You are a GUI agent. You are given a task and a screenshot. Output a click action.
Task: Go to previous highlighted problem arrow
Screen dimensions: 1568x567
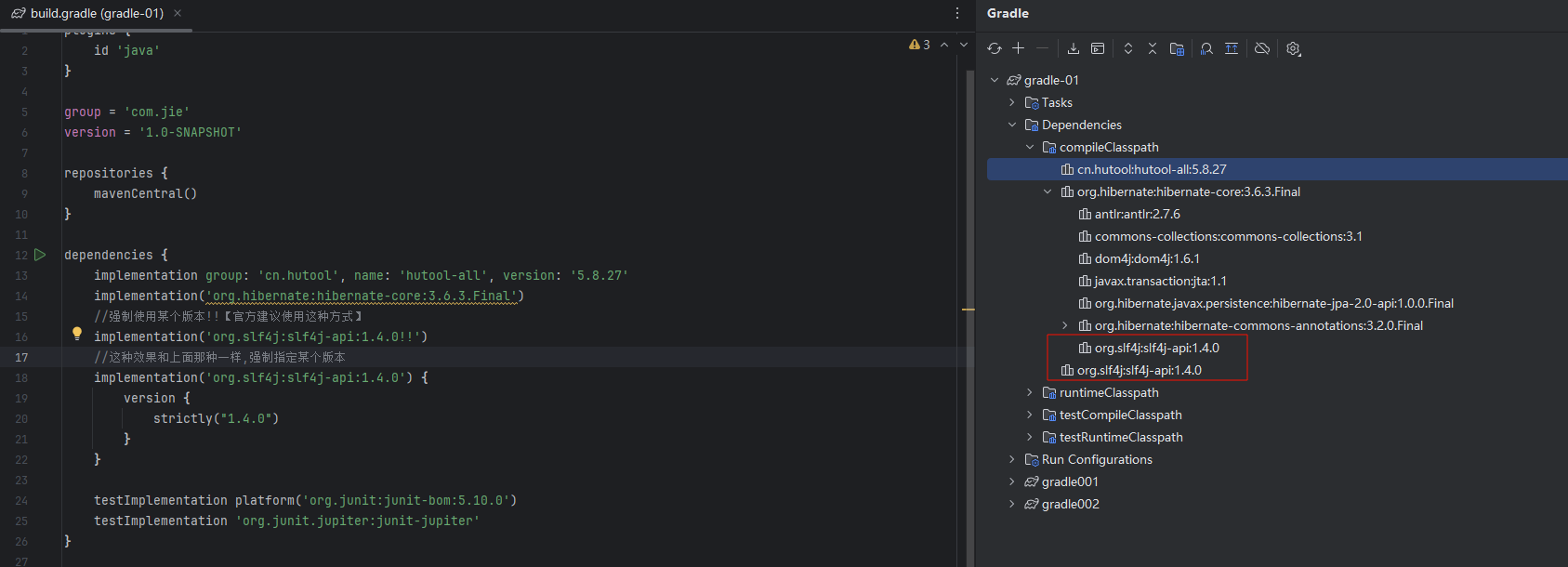(x=944, y=45)
